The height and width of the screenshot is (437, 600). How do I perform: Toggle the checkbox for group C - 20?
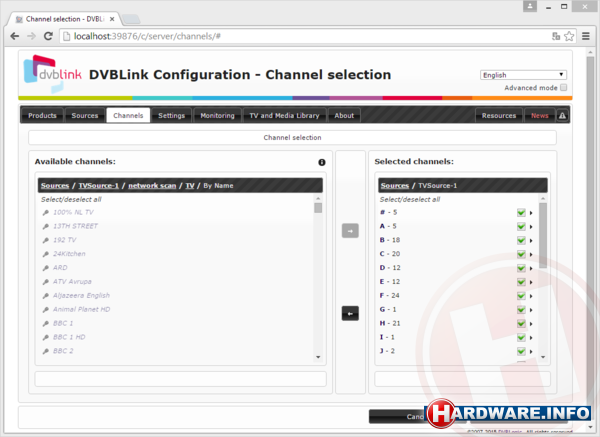(521, 254)
